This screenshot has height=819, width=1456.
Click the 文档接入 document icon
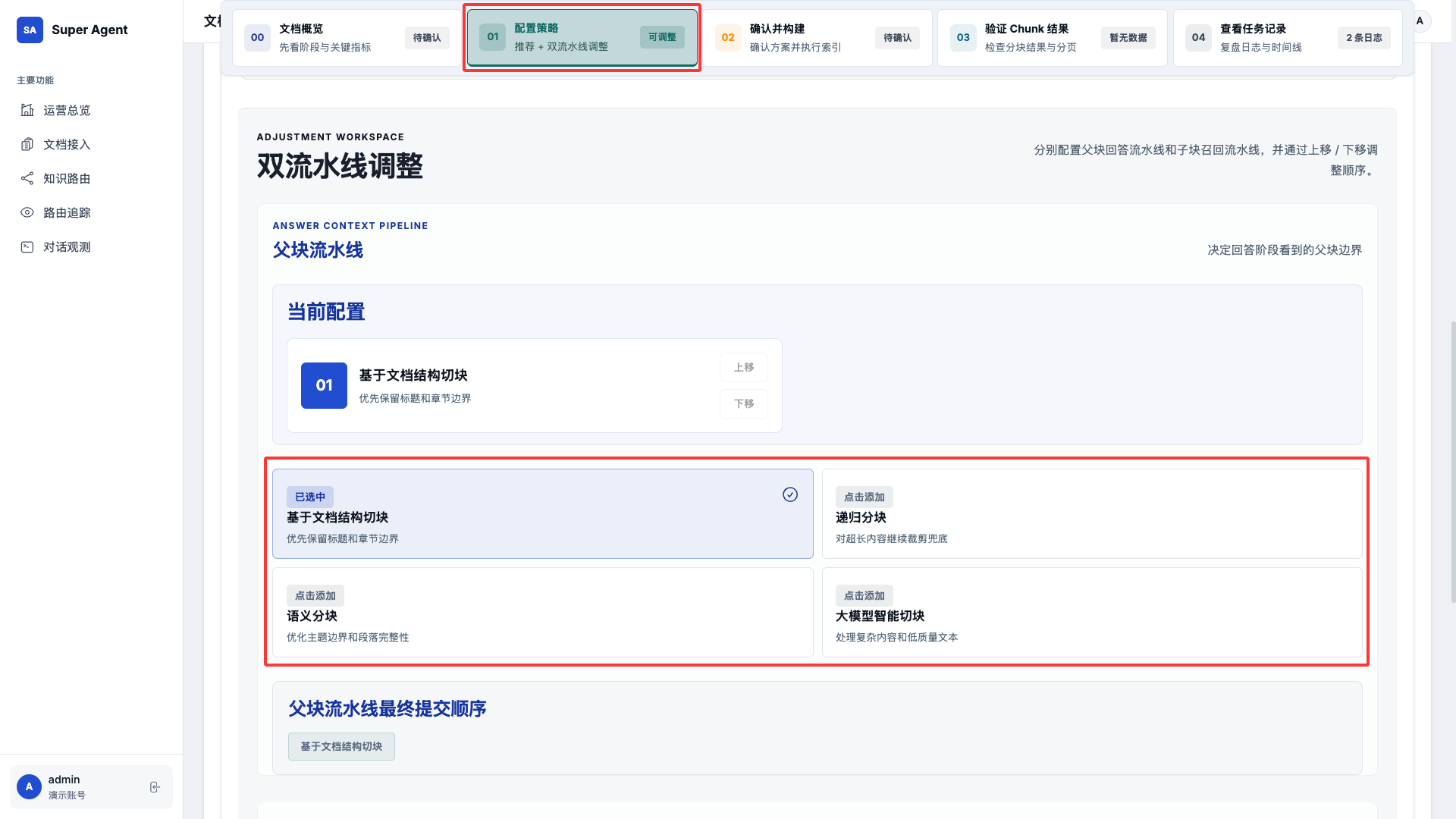pos(27,144)
